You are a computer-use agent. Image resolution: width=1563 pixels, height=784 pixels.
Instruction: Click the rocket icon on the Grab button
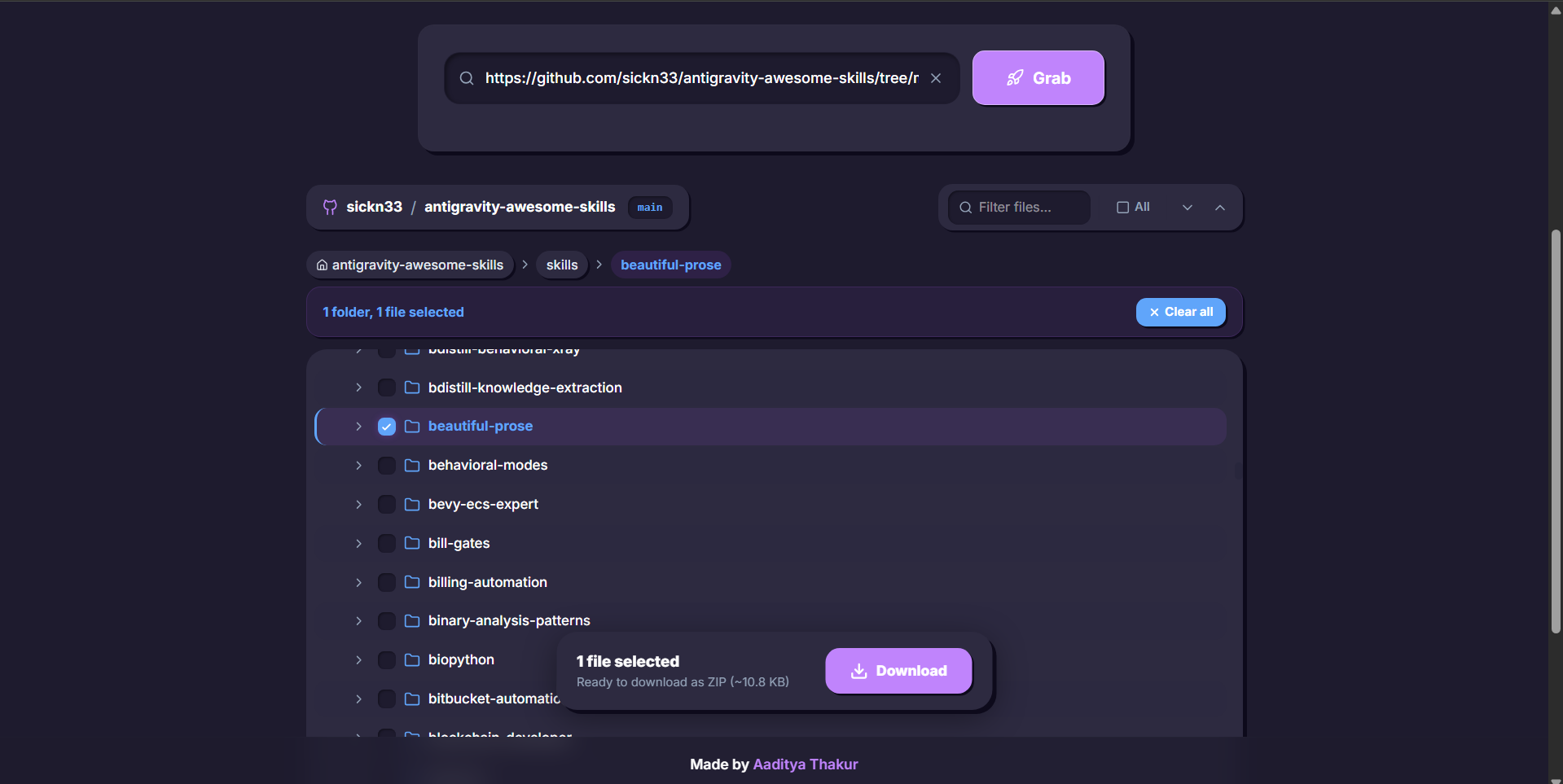coord(1014,77)
